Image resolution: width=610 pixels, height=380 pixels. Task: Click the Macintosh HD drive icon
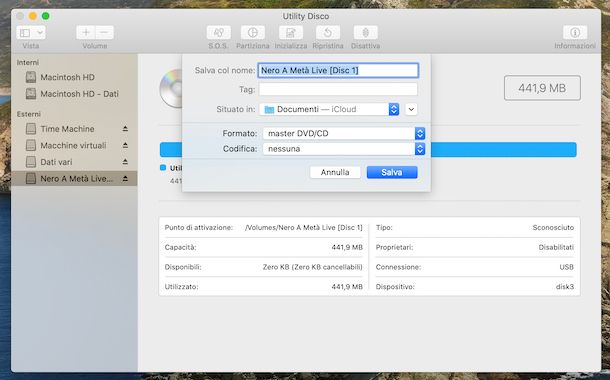coord(31,77)
